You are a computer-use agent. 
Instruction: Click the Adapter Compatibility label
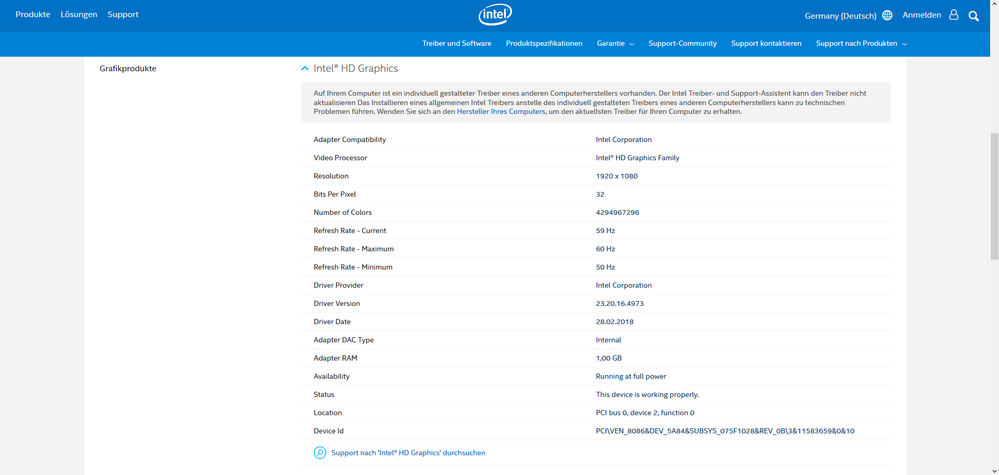point(350,139)
